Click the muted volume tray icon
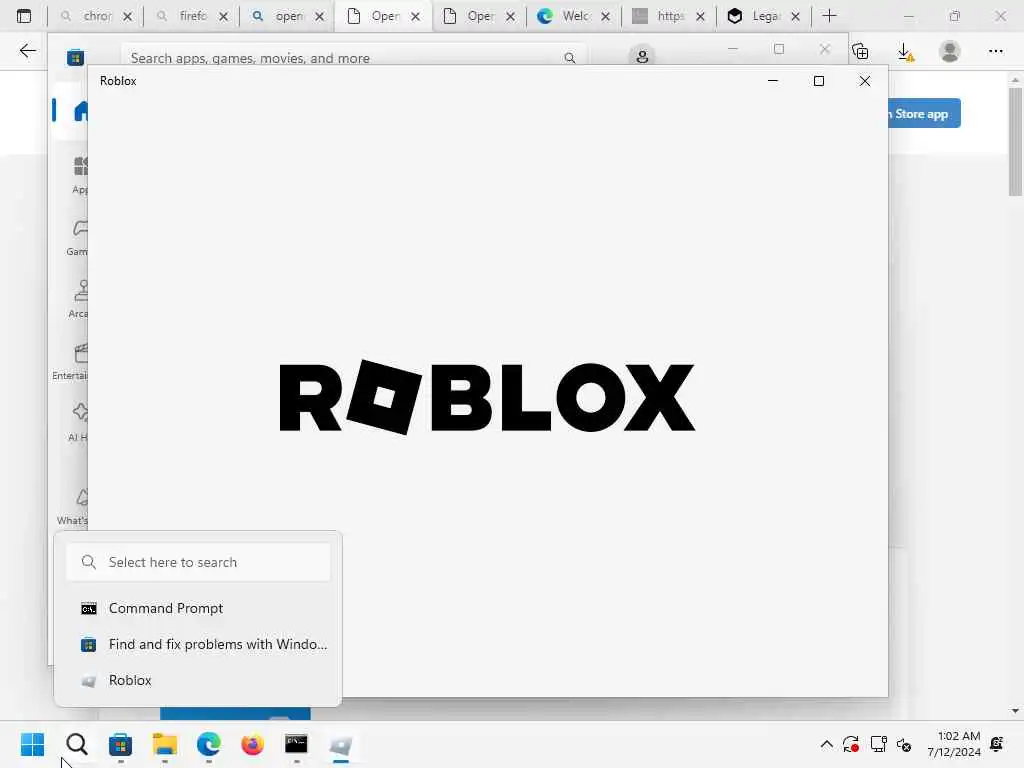Viewport: 1024px width, 768px height. tap(904, 744)
